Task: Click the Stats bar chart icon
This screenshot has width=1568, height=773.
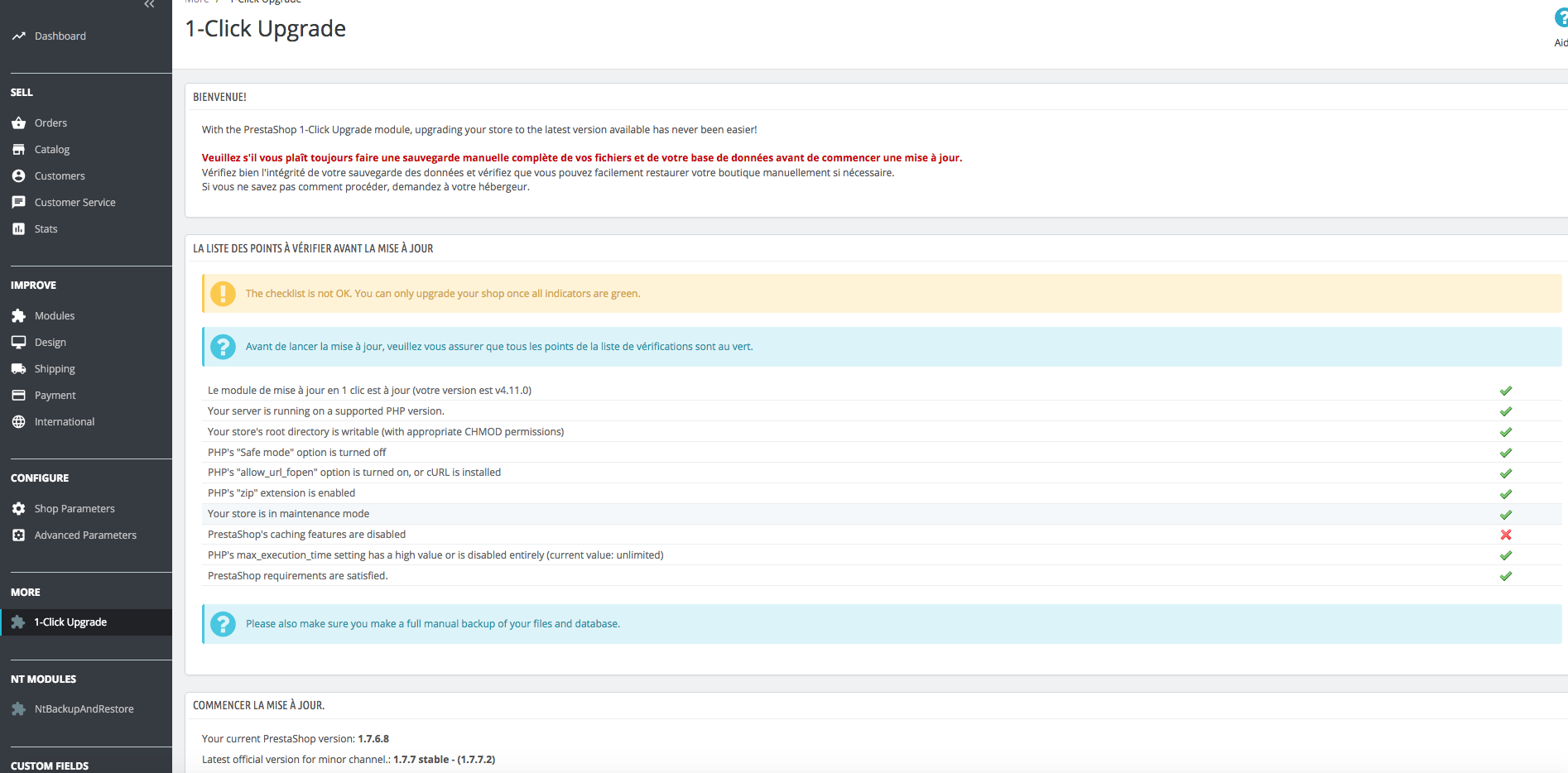Action: pos(18,229)
